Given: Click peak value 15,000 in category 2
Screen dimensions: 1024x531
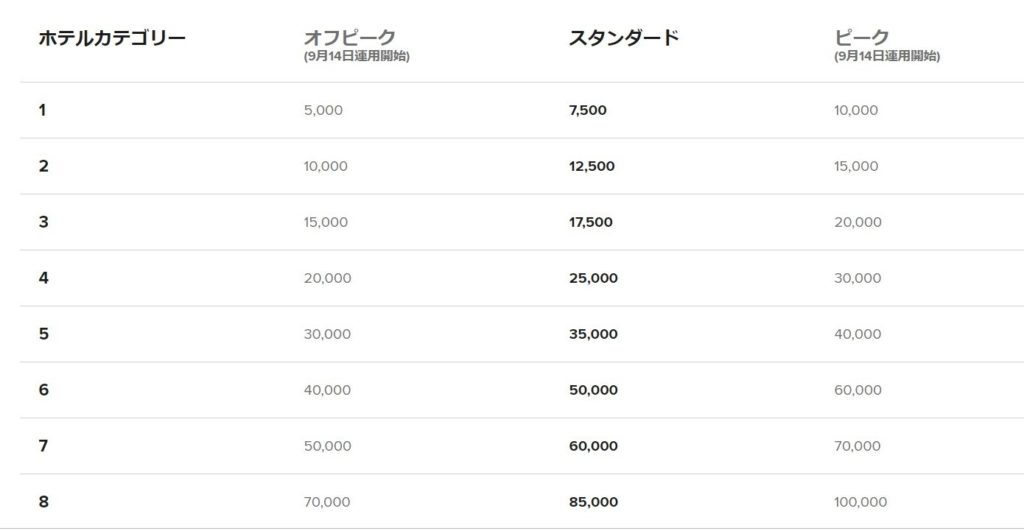Looking at the screenshot, I should (x=856, y=167).
